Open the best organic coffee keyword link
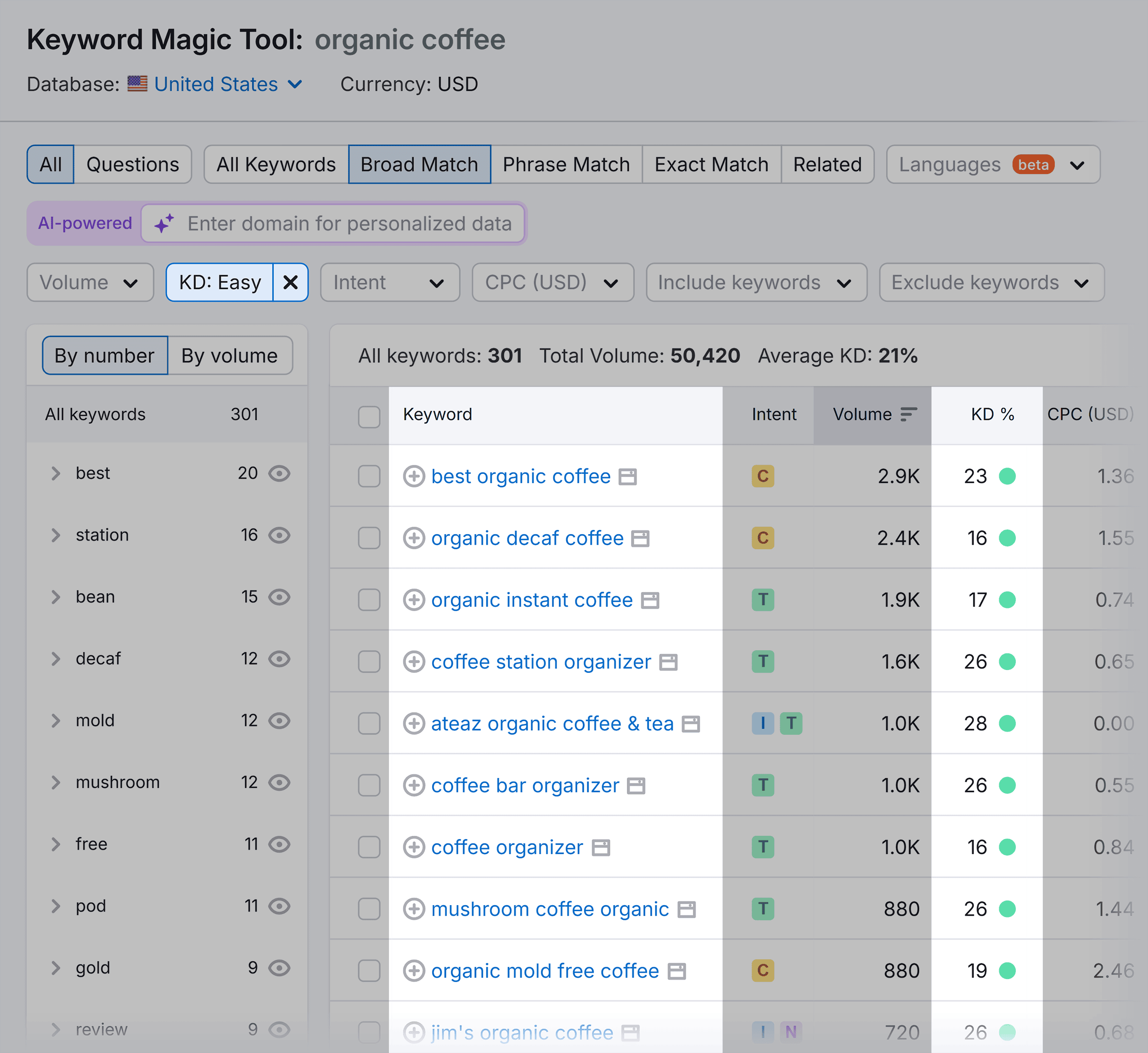This screenshot has width=1148, height=1053. 521,476
